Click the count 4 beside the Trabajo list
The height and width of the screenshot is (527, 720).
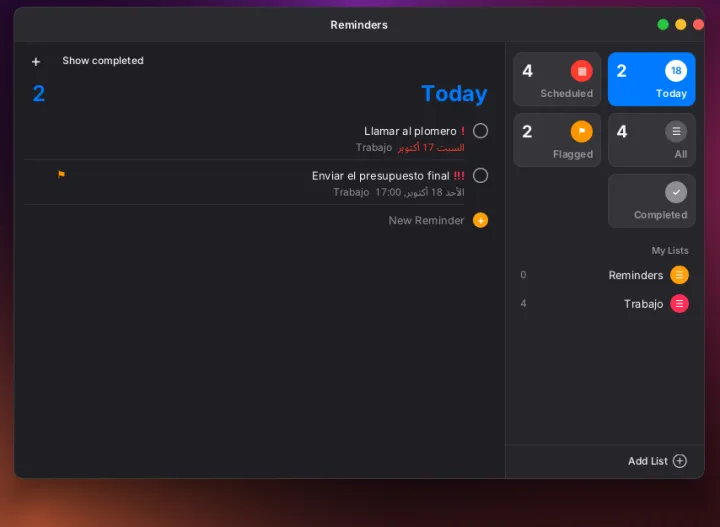coord(523,303)
